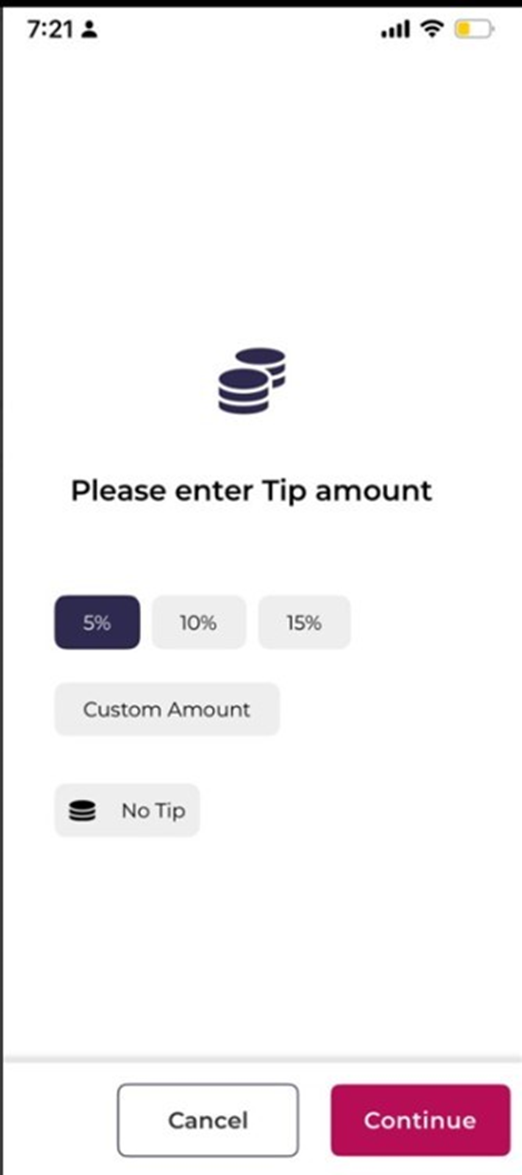Pick the 15% tip option

[x=304, y=622]
